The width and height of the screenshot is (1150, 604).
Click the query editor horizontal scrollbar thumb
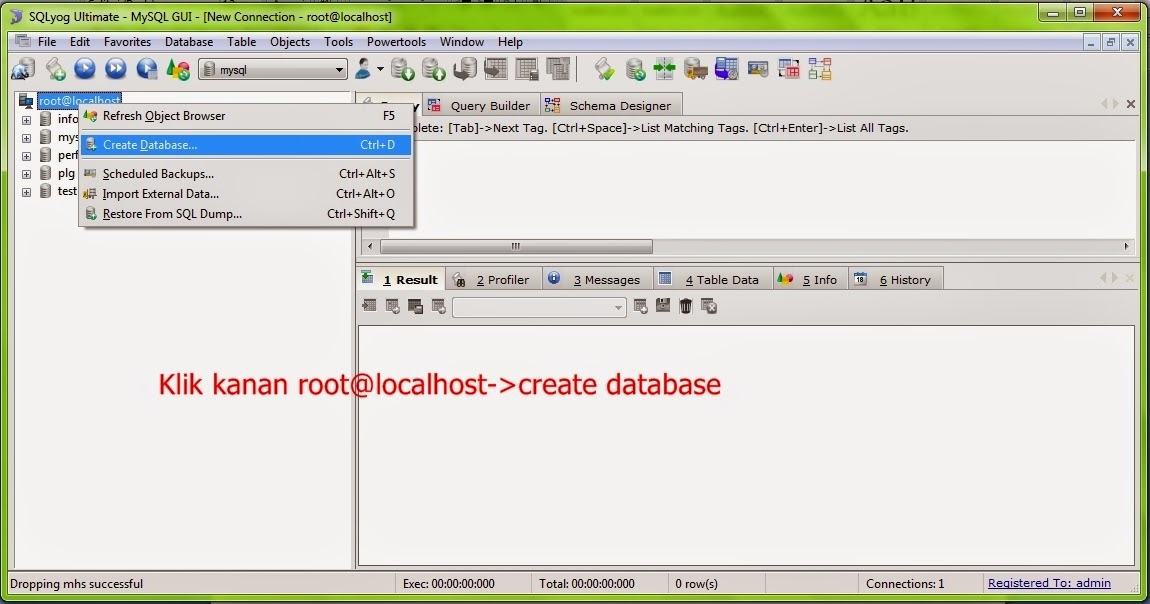coord(516,246)
